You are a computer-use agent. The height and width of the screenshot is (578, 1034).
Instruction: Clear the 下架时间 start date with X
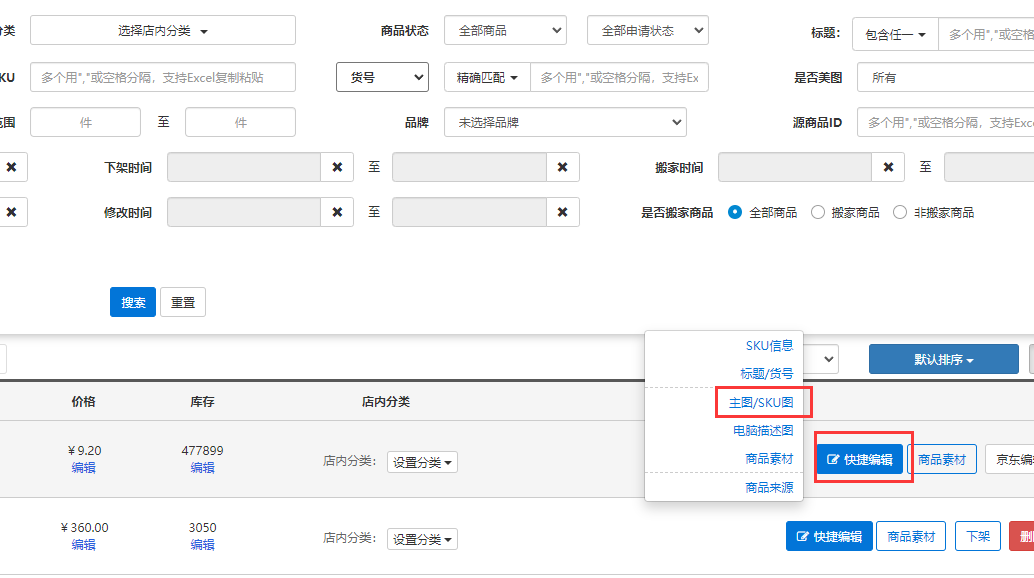(337, 168)
